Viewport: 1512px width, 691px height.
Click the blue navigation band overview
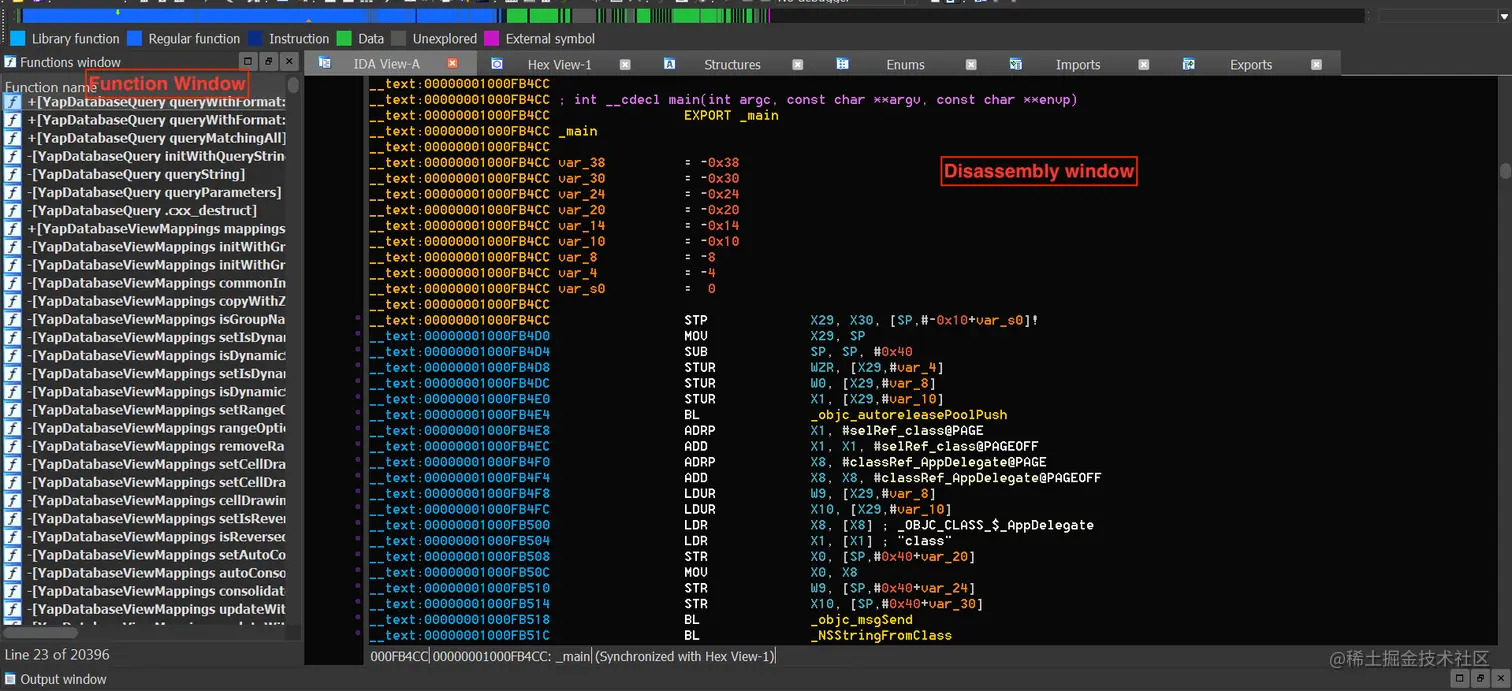[x=258, y=16]
